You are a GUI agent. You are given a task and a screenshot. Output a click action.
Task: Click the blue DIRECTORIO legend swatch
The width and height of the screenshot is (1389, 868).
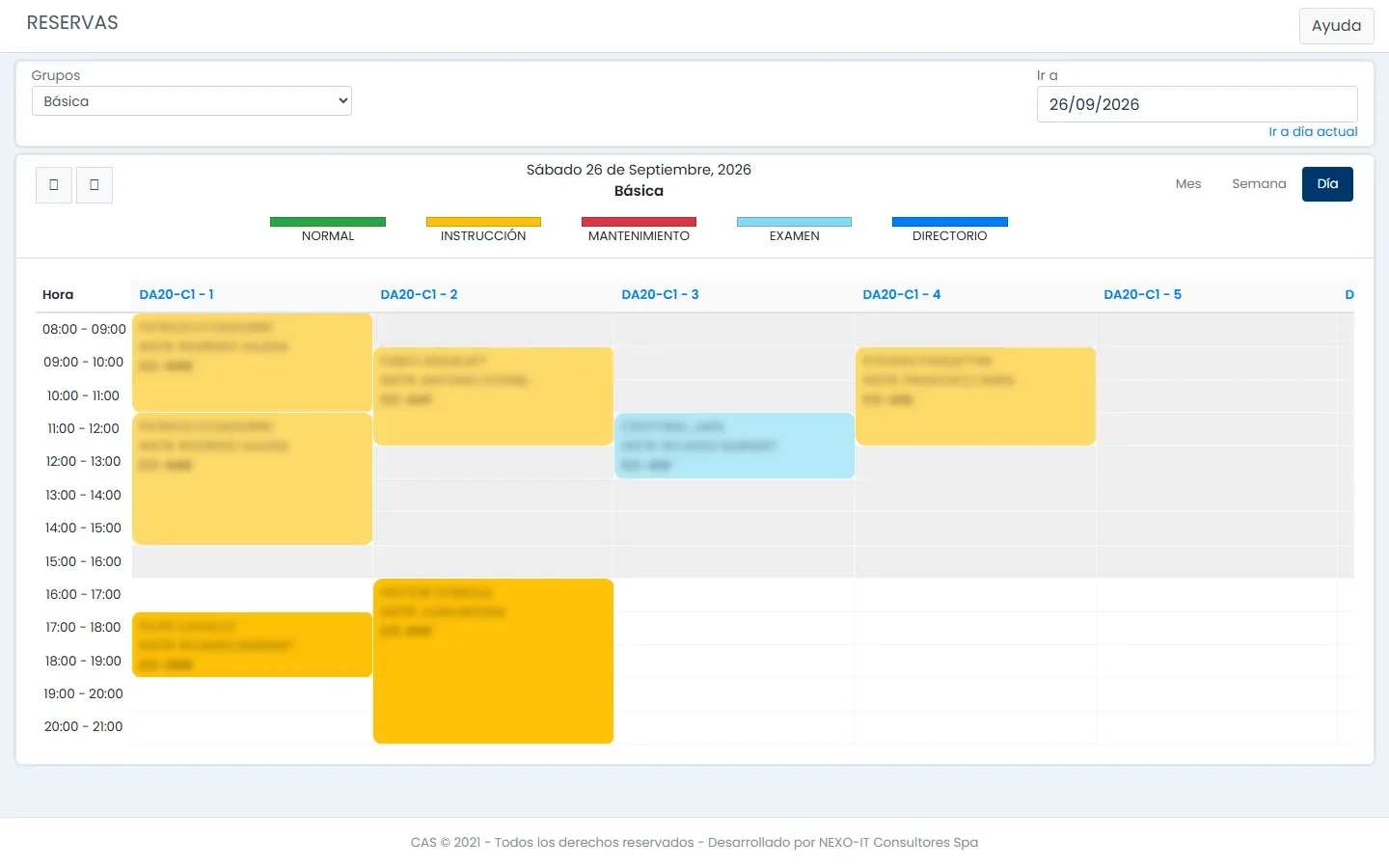950,222
